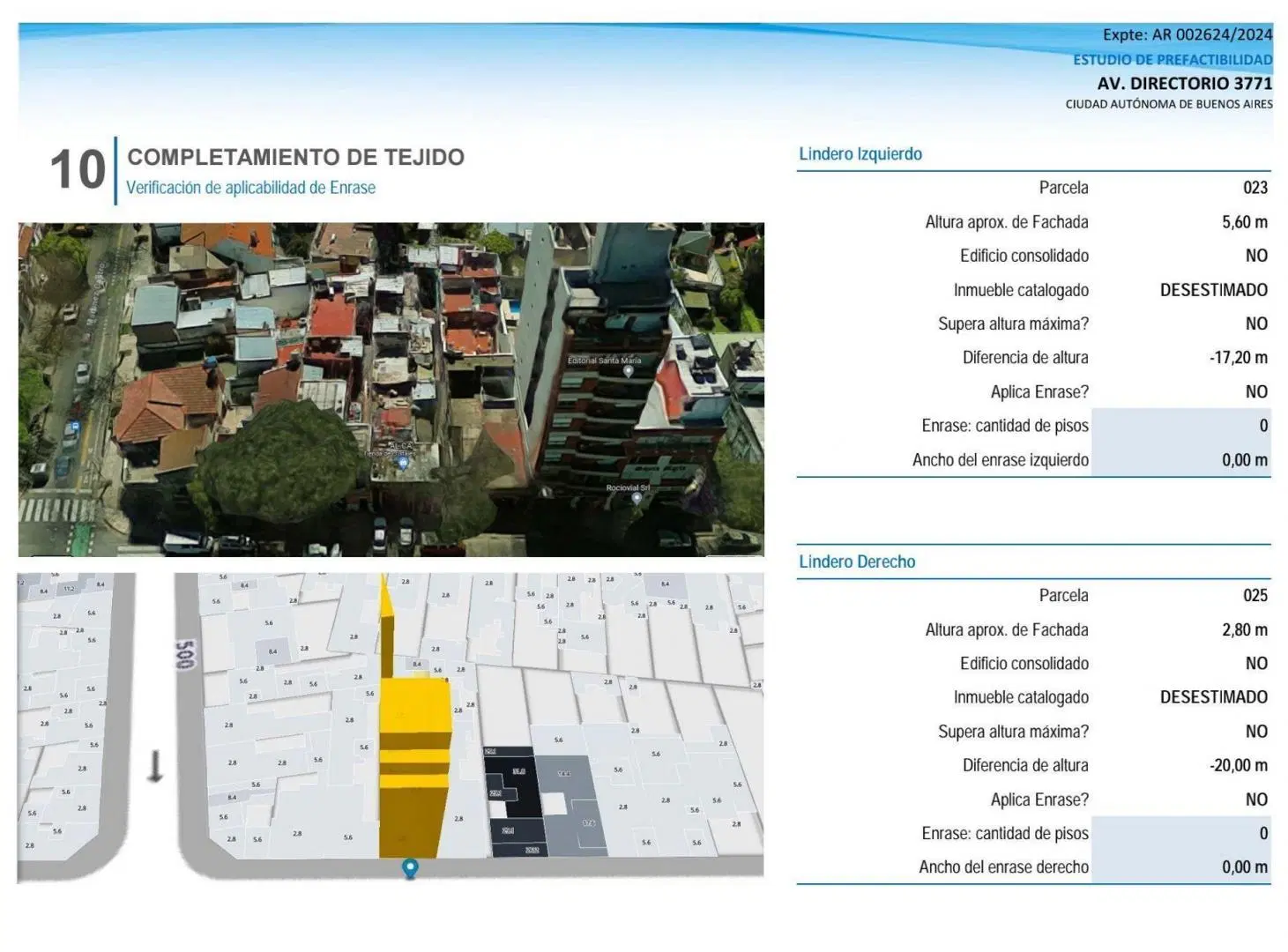The image size is (1288, 952).
Task: Click 'Parcela' label in Lindero Derecho
Action: coord(1063,596)
